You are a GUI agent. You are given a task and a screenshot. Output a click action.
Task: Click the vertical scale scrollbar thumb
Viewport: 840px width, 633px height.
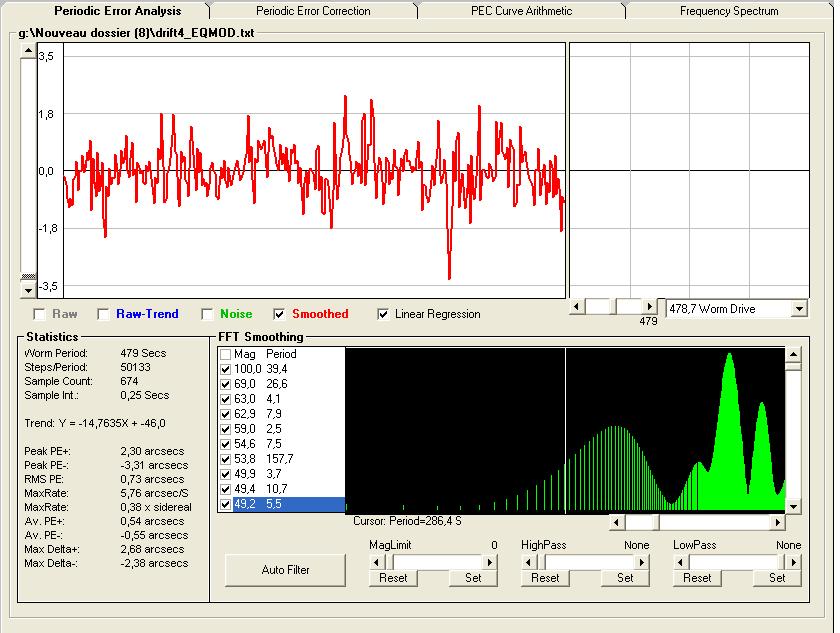point(28,277)
